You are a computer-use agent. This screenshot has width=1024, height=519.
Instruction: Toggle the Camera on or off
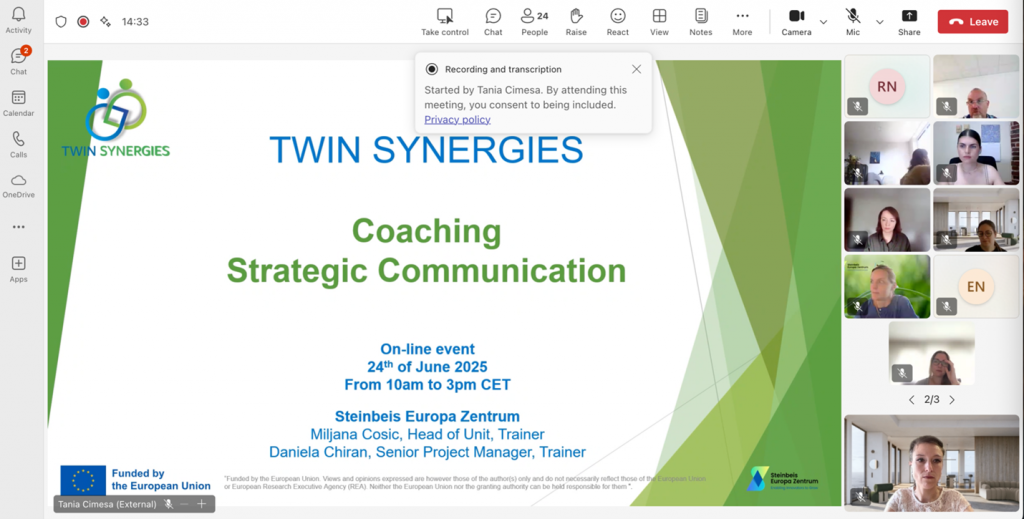797,22
